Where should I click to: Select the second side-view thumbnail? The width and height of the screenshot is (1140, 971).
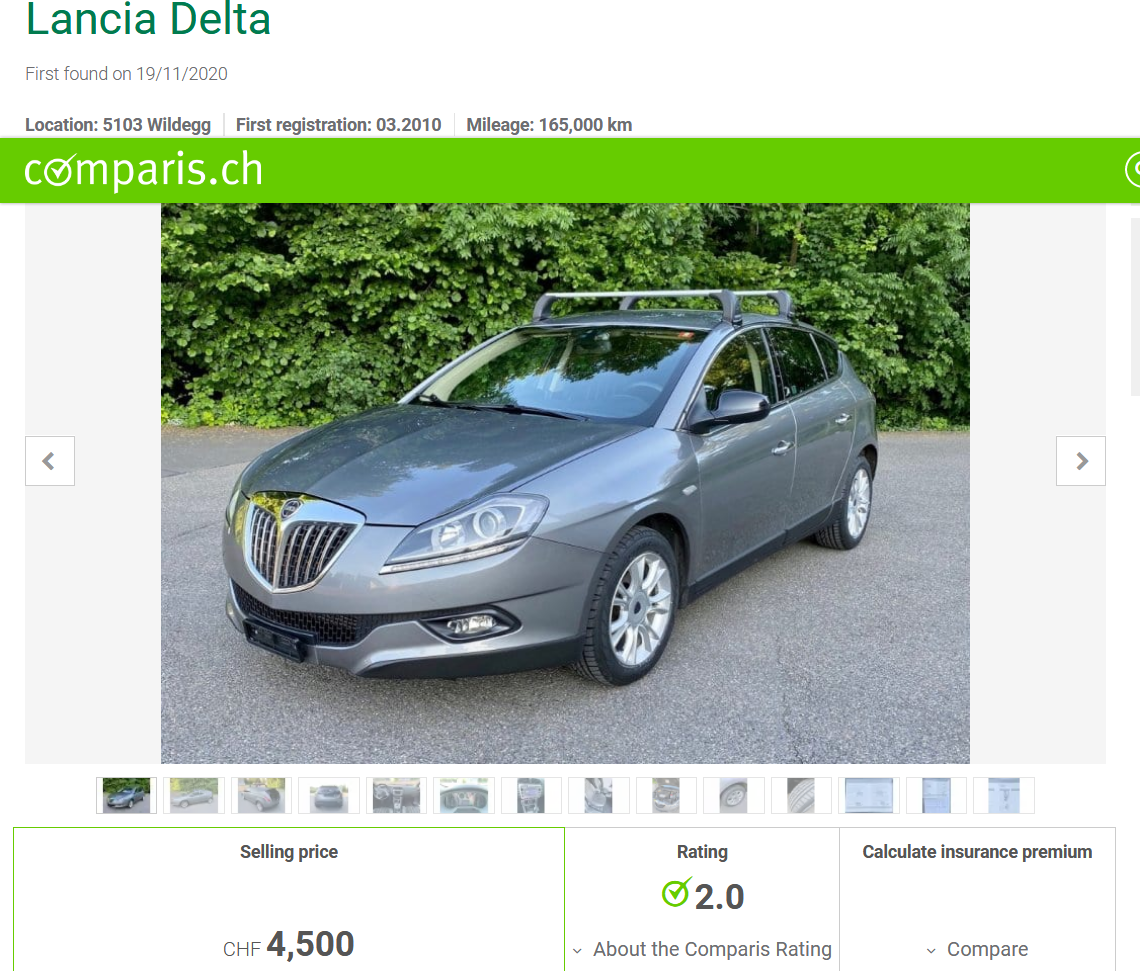(x=193, y=795)
